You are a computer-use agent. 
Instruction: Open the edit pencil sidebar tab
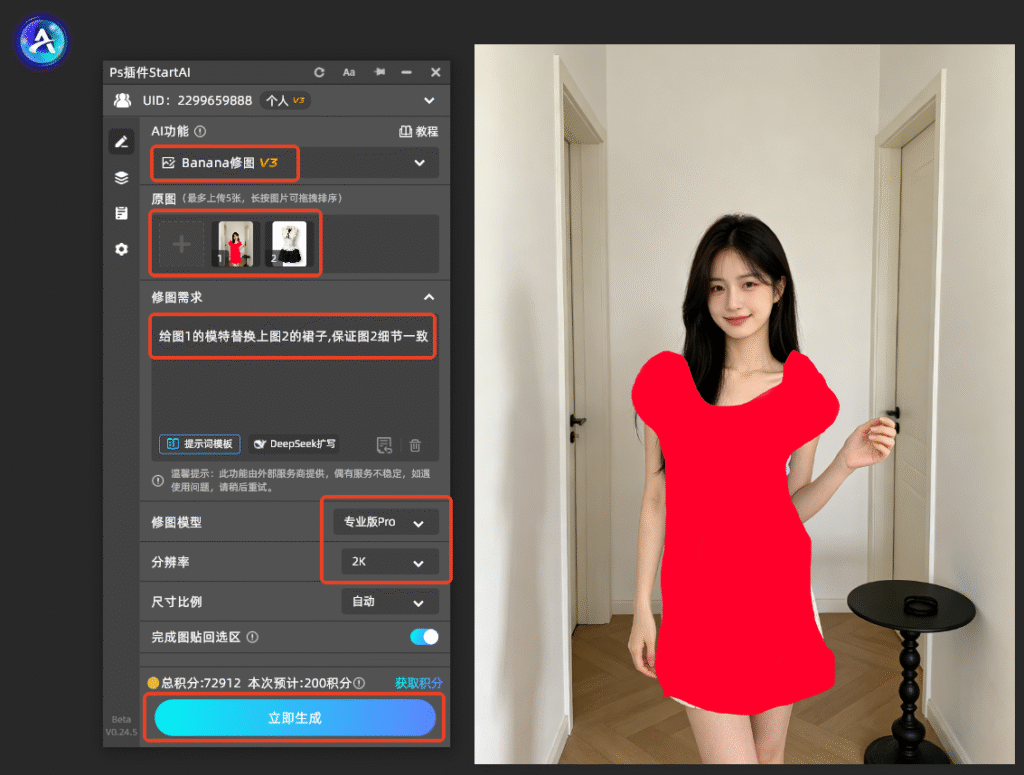121,142
